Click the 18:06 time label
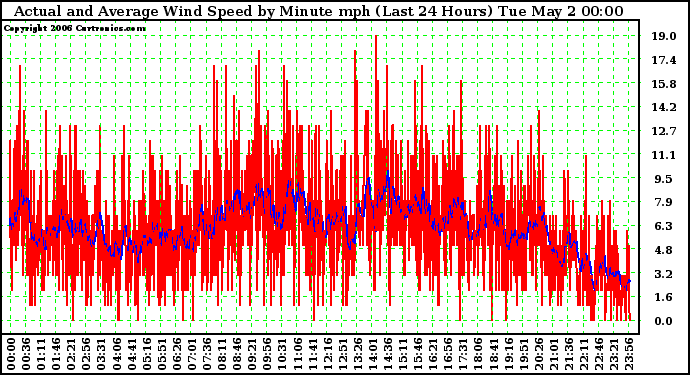The height and width of the screenshot is (375, 690). (478, 354)
